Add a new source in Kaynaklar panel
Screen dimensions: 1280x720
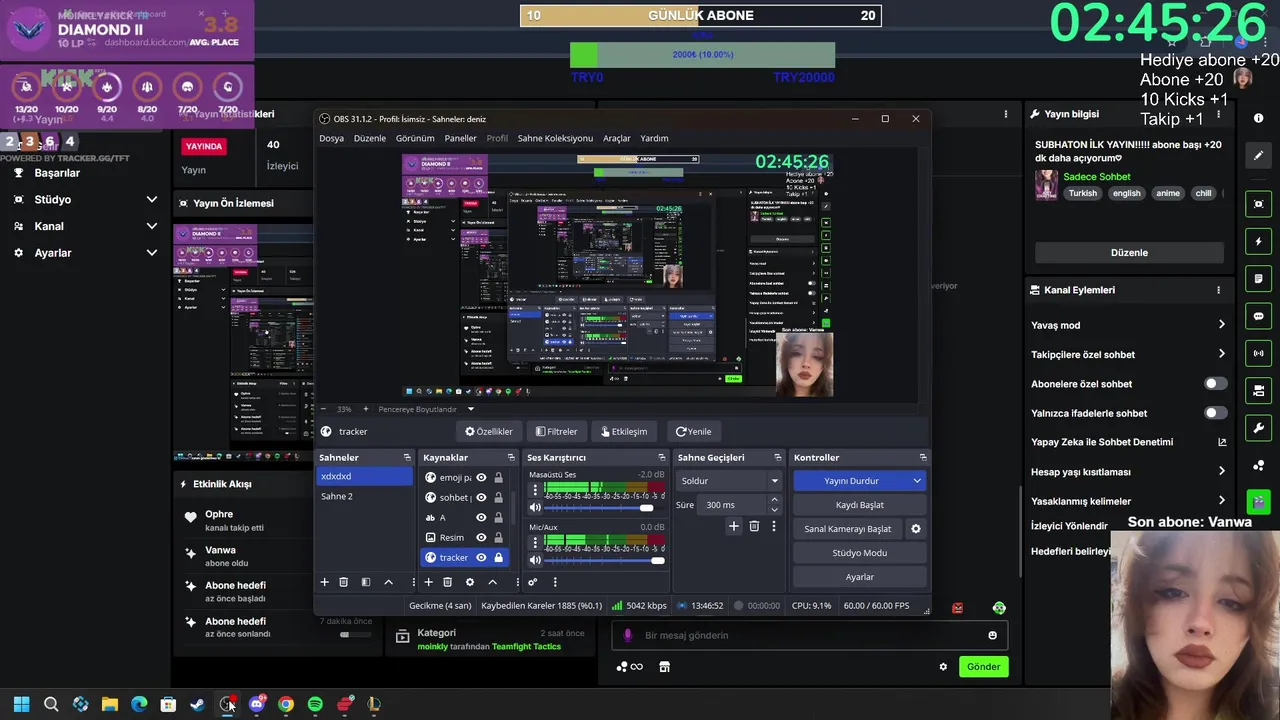click(x=428, y=582)
